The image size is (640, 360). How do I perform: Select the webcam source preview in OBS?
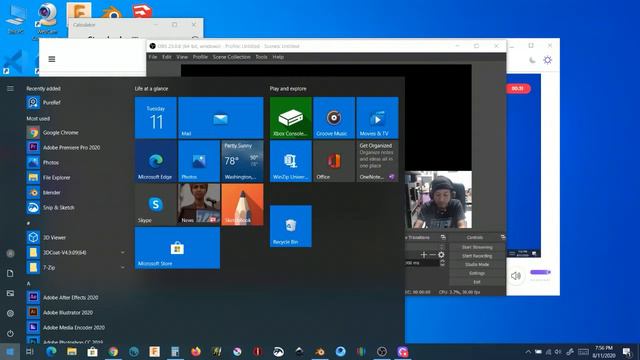pos(438,200)
